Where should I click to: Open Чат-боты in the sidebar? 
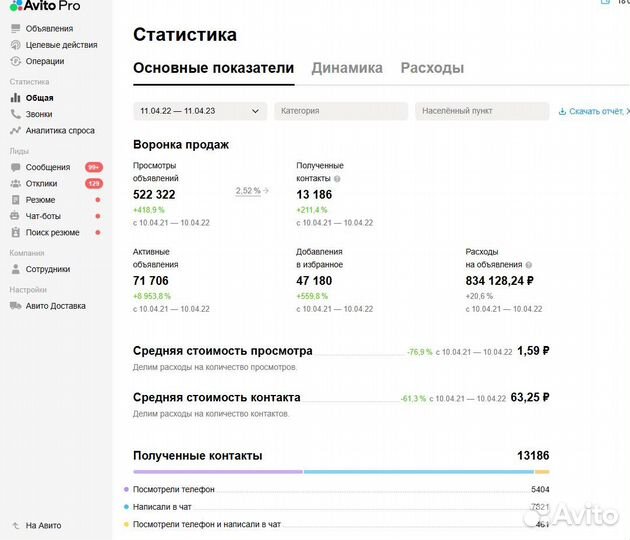click(x=43, y=216)
